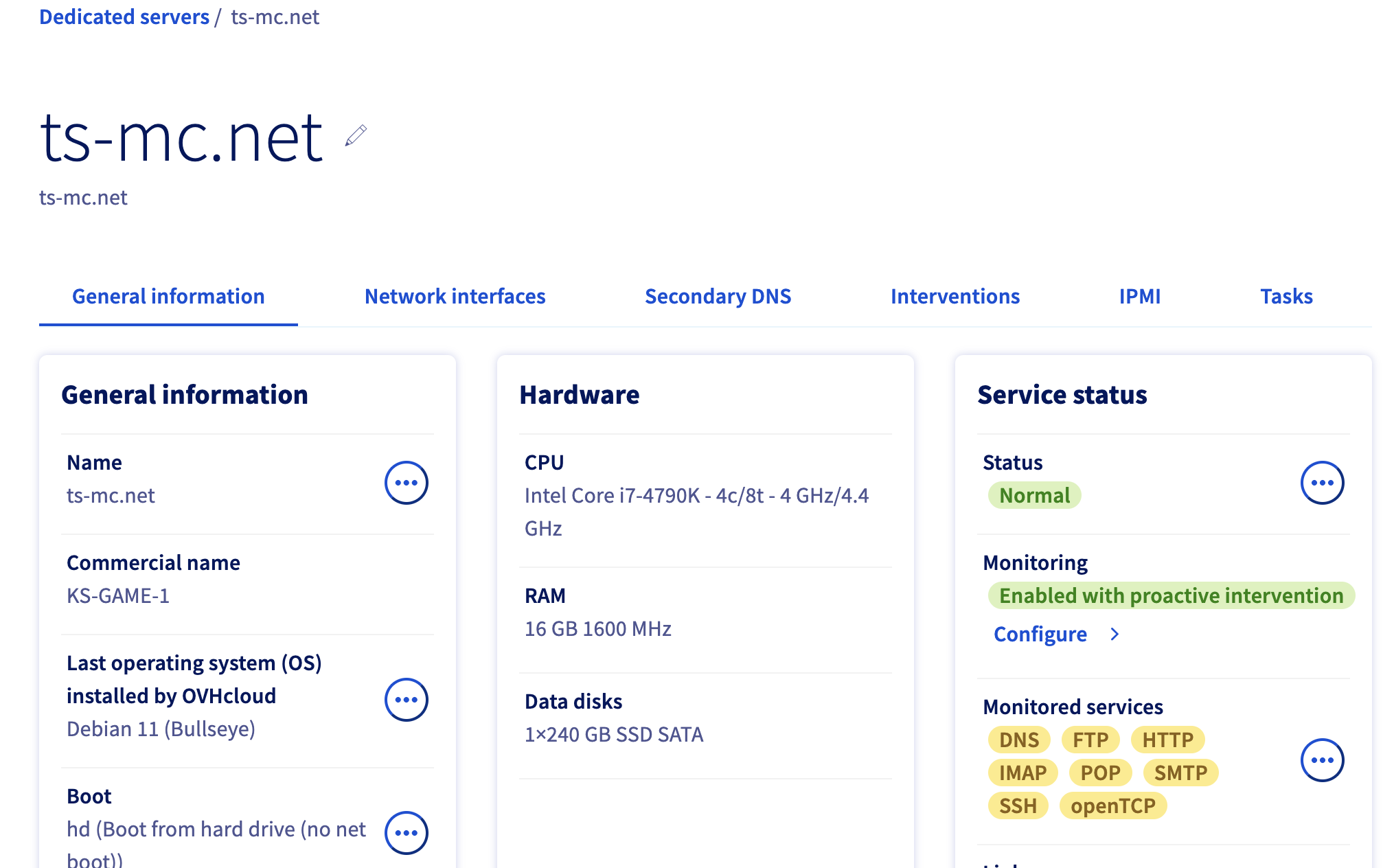Image resolution: width=1394 pixels, height=868 pixels.
Task: Open the Status row actions menu
Action: (x=1322, y=483)
